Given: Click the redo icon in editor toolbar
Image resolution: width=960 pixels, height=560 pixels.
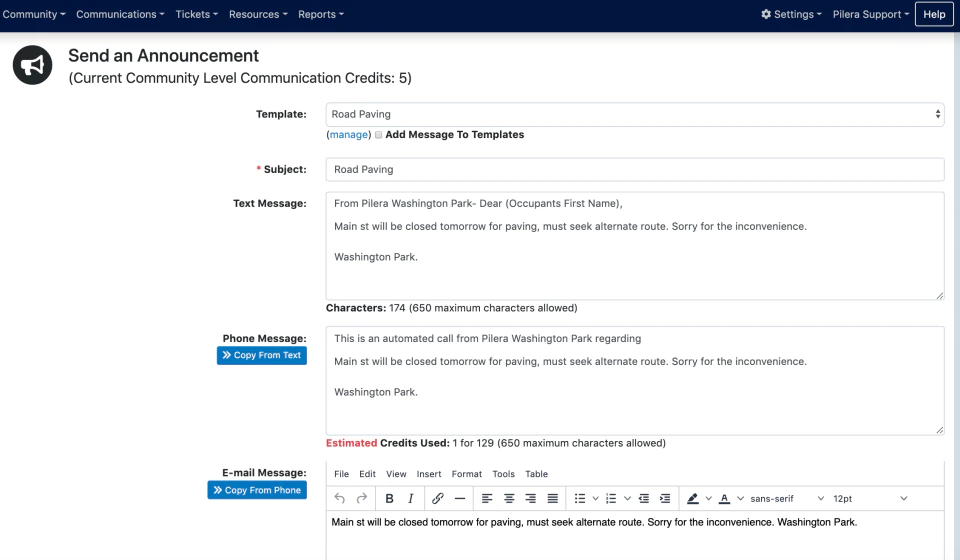Looking at the screenshot, I should point(362,499).
